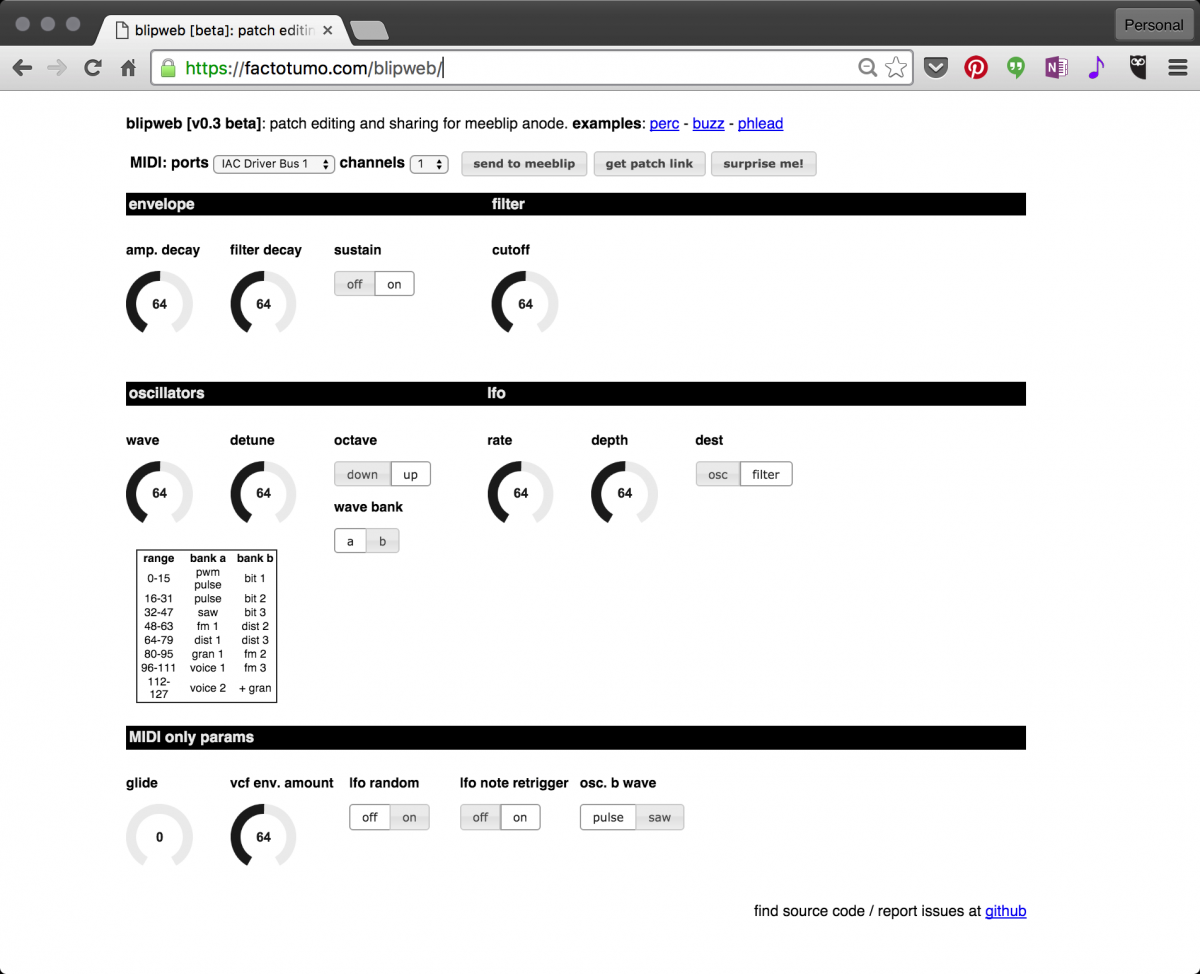Viewport: 1200px width, 974px height.
Task: Click the 'voice 2' cell in wave table
Action: coord(208,688)
